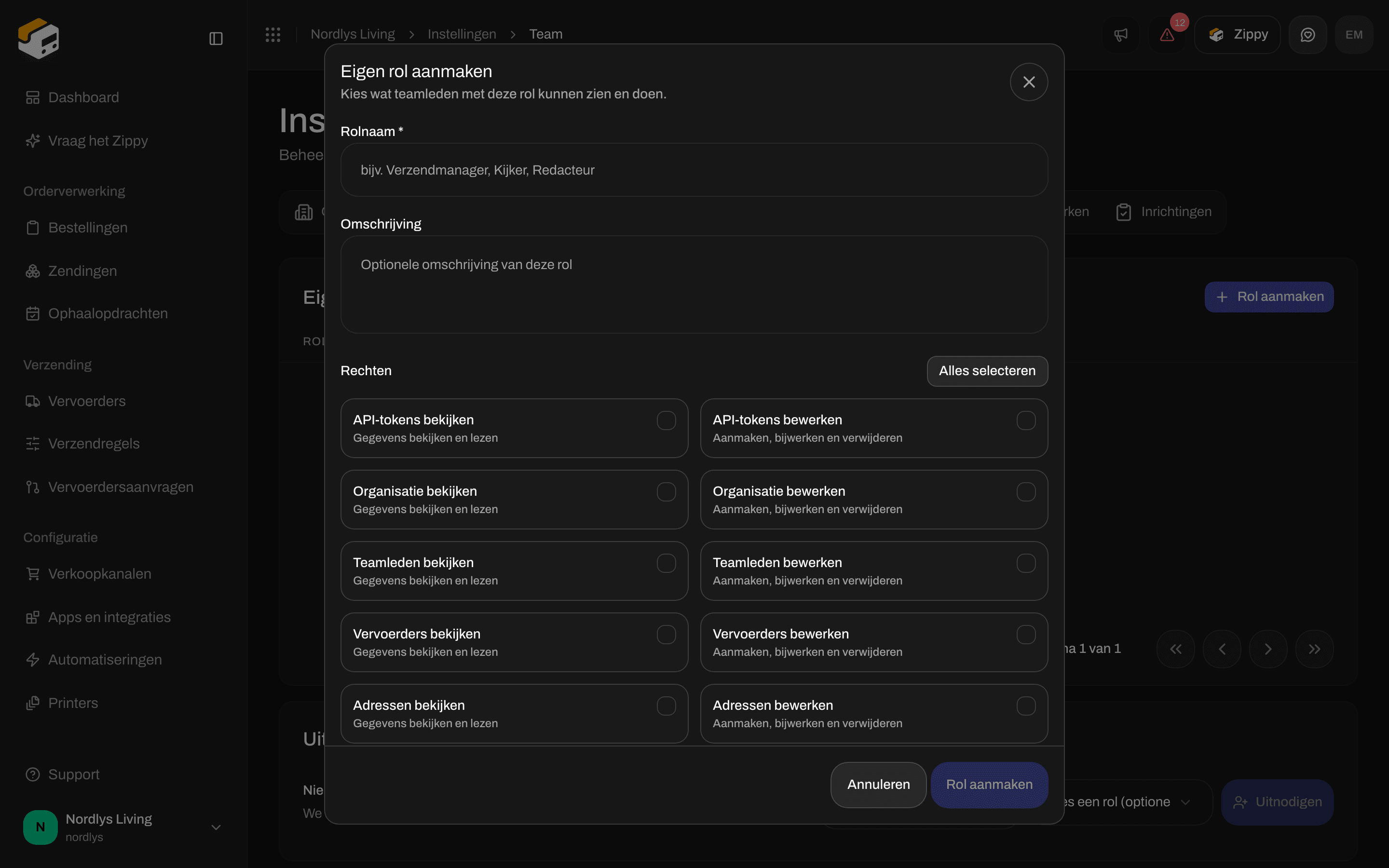Viewport: 1389px width, 868px height.
Task: Go to last page of roles
Action: click(x=1314, y=649)
